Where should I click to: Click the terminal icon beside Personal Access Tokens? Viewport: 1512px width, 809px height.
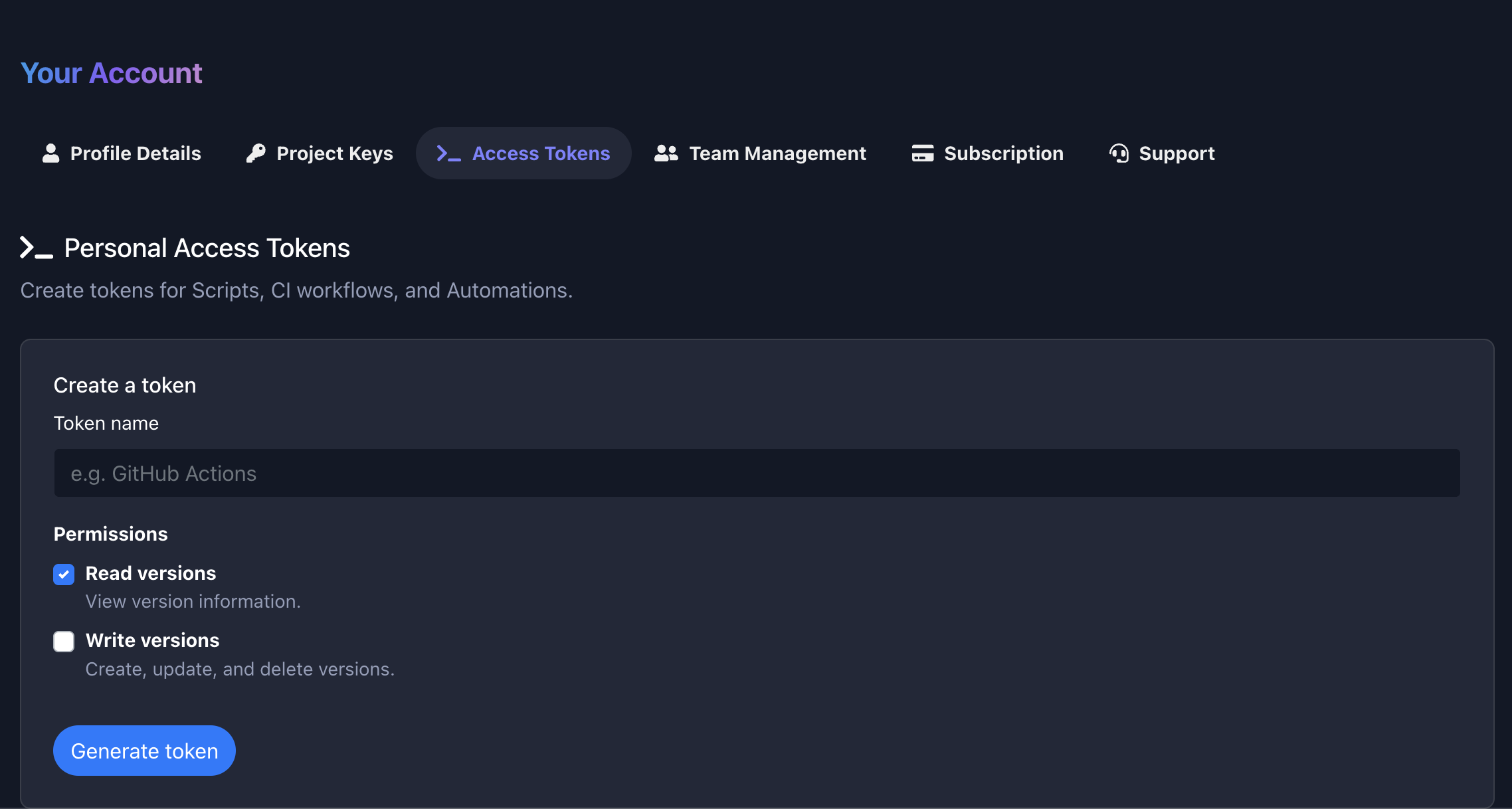(x=36, y=248)
